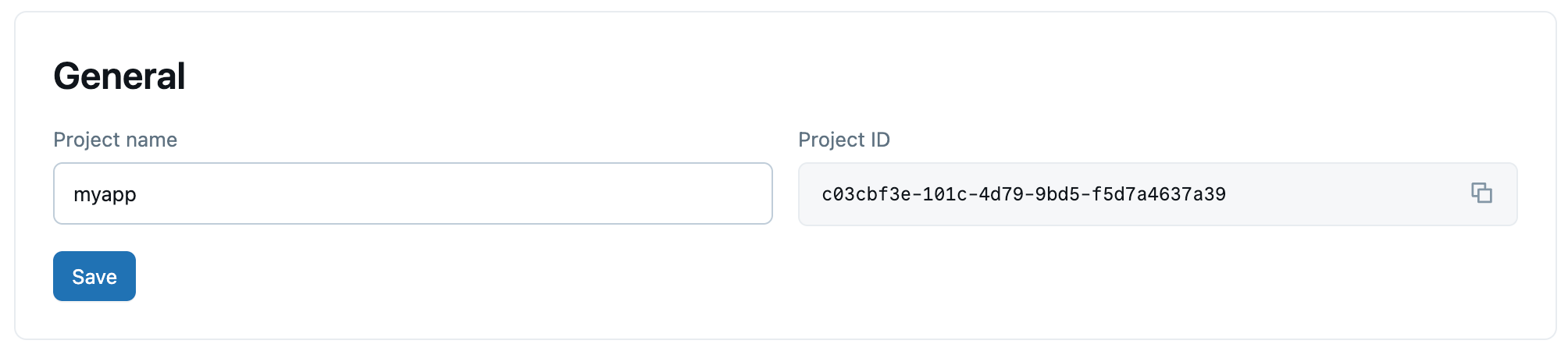Click the label above the myapp input
Screen dimensions: 1568x351
point(115,140)
